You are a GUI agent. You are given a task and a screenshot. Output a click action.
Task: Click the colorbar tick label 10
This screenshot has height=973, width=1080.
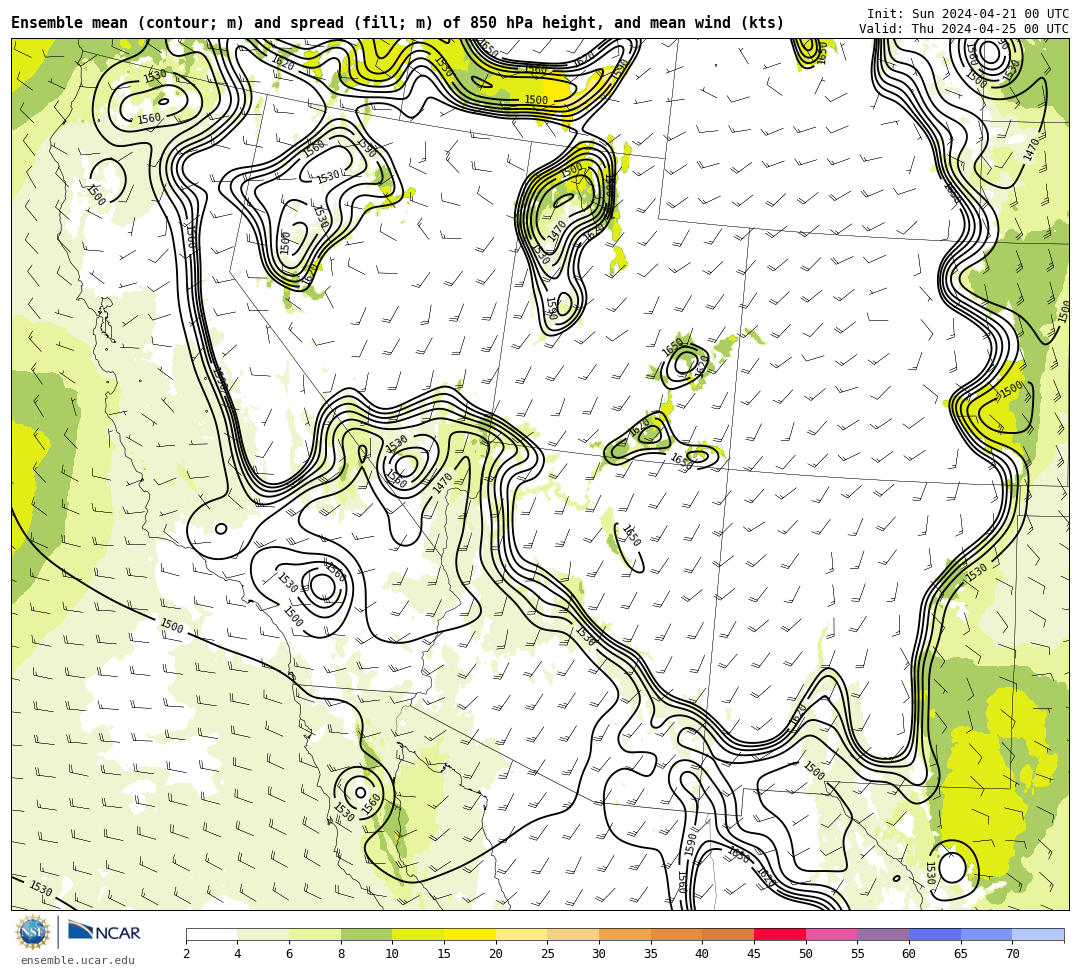coord(393,954)
